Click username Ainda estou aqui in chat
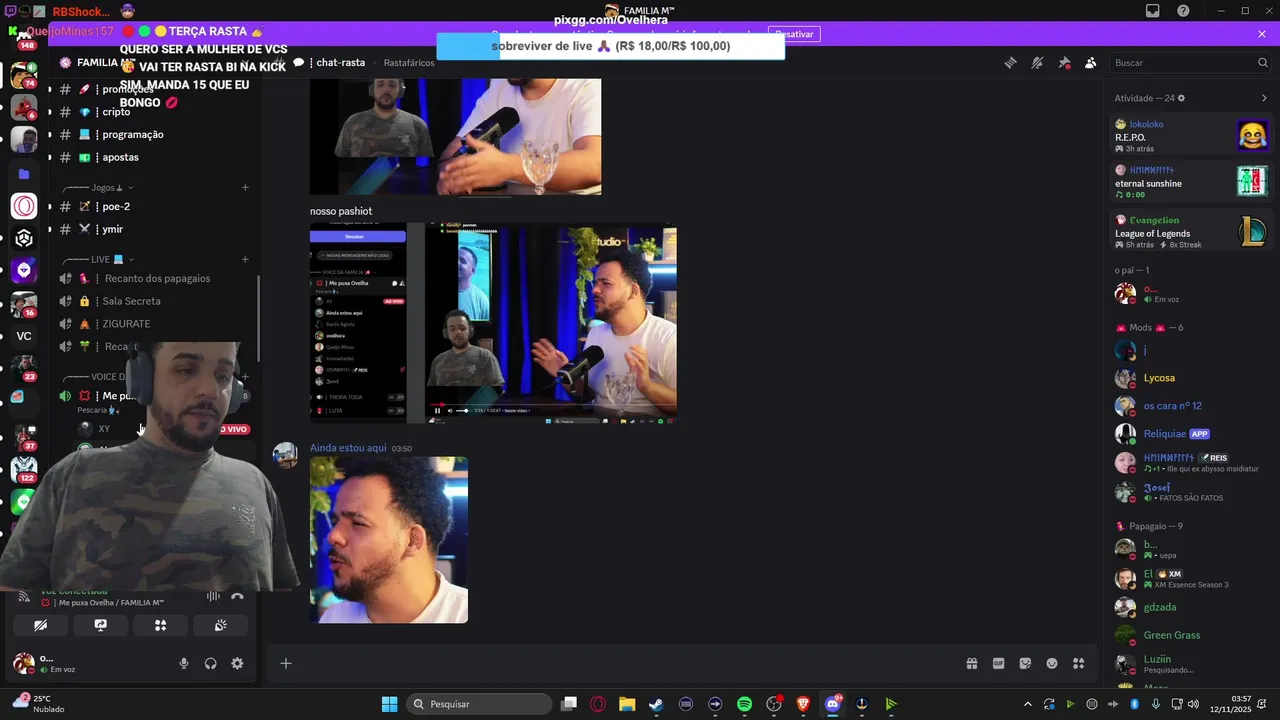 pyautogui.click(x=348, y=448)
